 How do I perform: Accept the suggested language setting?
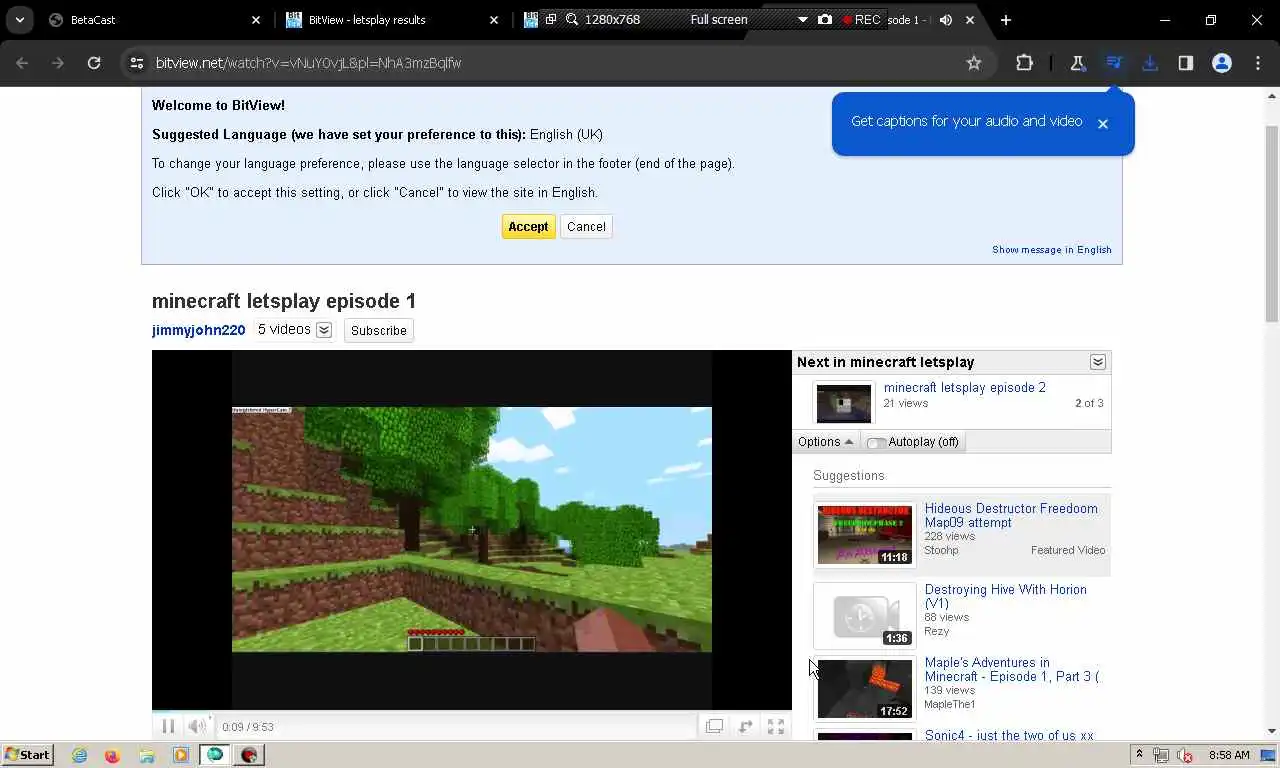(528, 227)
